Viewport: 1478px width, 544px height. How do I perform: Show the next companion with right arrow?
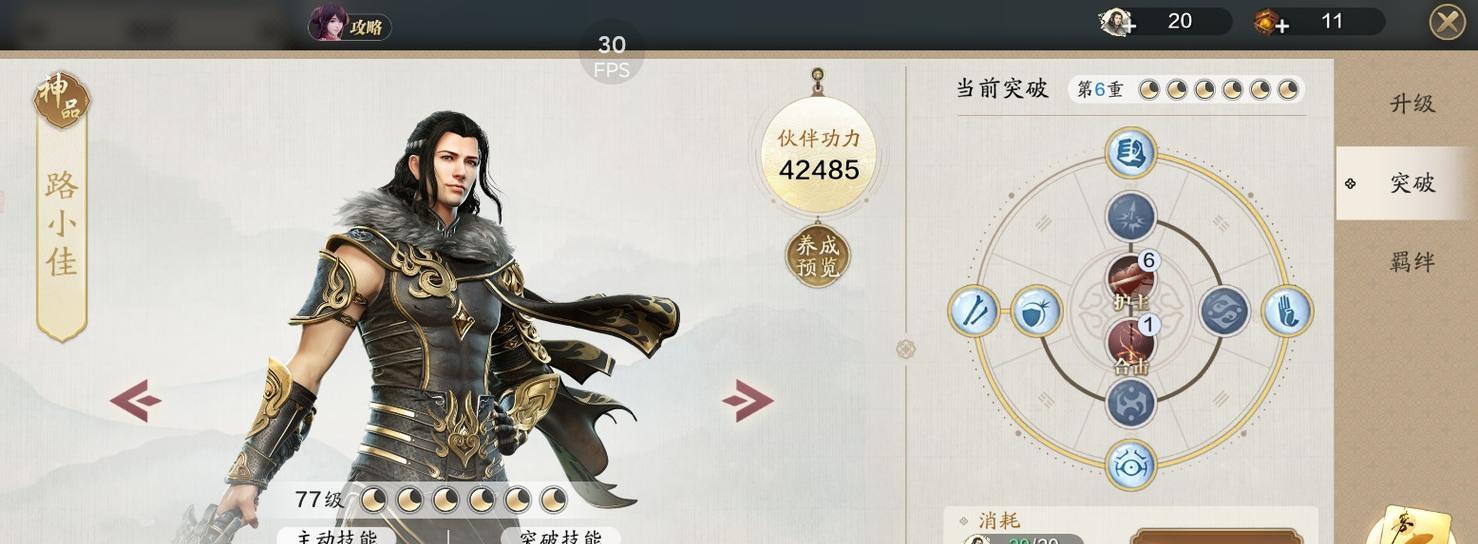pos(748,401)
